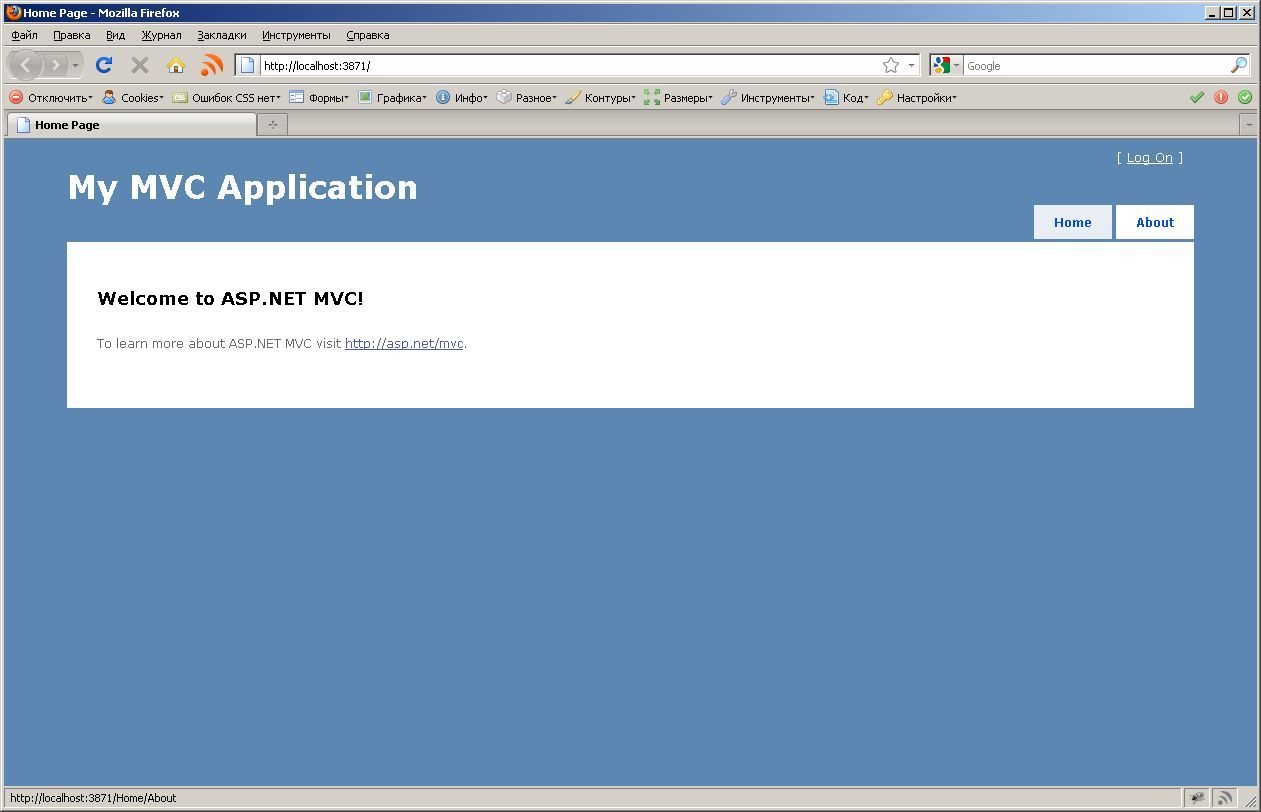This screenshot has height=812, width=1261.
Task: Open the Отключить developer toolbar dropdown
Action: click(x=51, y=98)
